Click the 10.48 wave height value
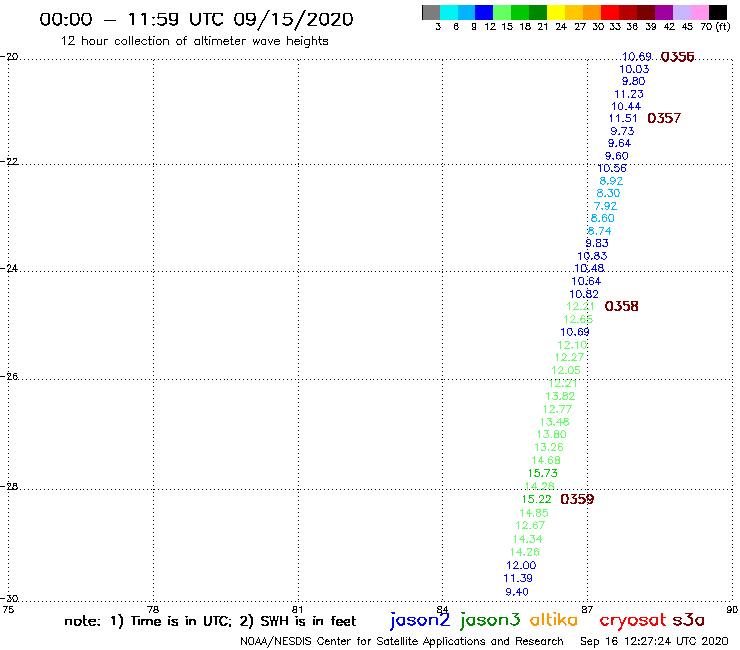The width and height of the screenshot is (740, 650). 589,269
